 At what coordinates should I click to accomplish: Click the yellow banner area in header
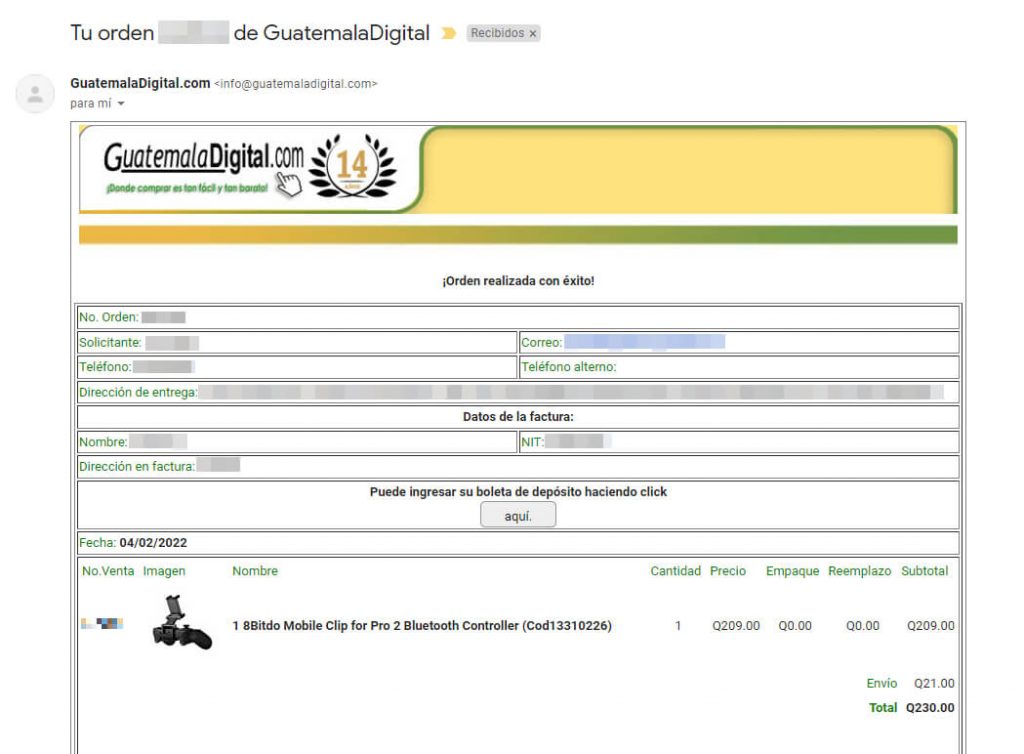688,168
